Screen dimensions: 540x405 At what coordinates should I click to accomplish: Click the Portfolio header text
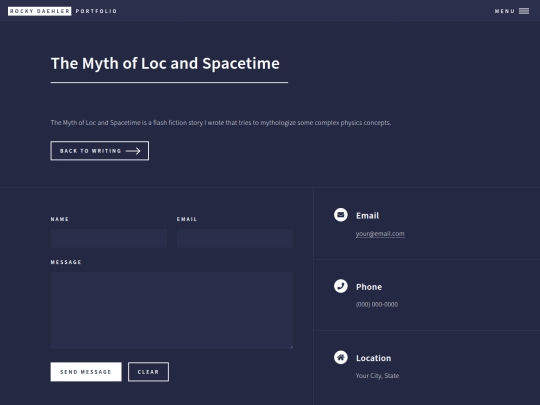[96, 11]
